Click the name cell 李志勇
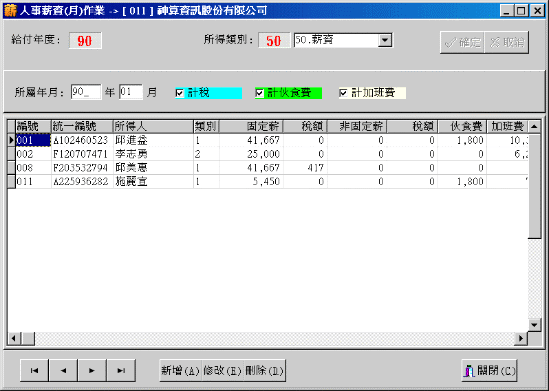 153,154
